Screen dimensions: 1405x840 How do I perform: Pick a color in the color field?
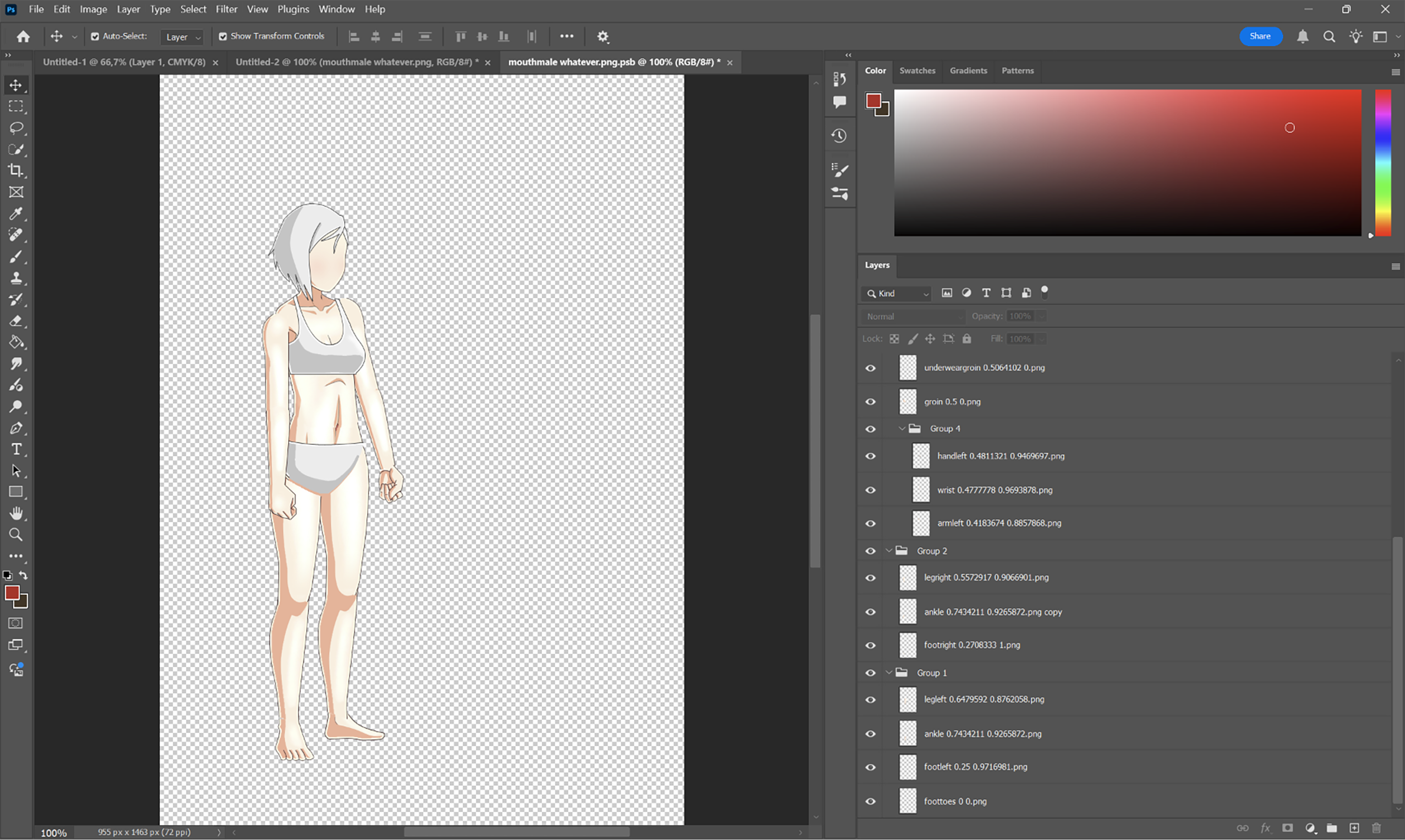tap(1128, 162)
